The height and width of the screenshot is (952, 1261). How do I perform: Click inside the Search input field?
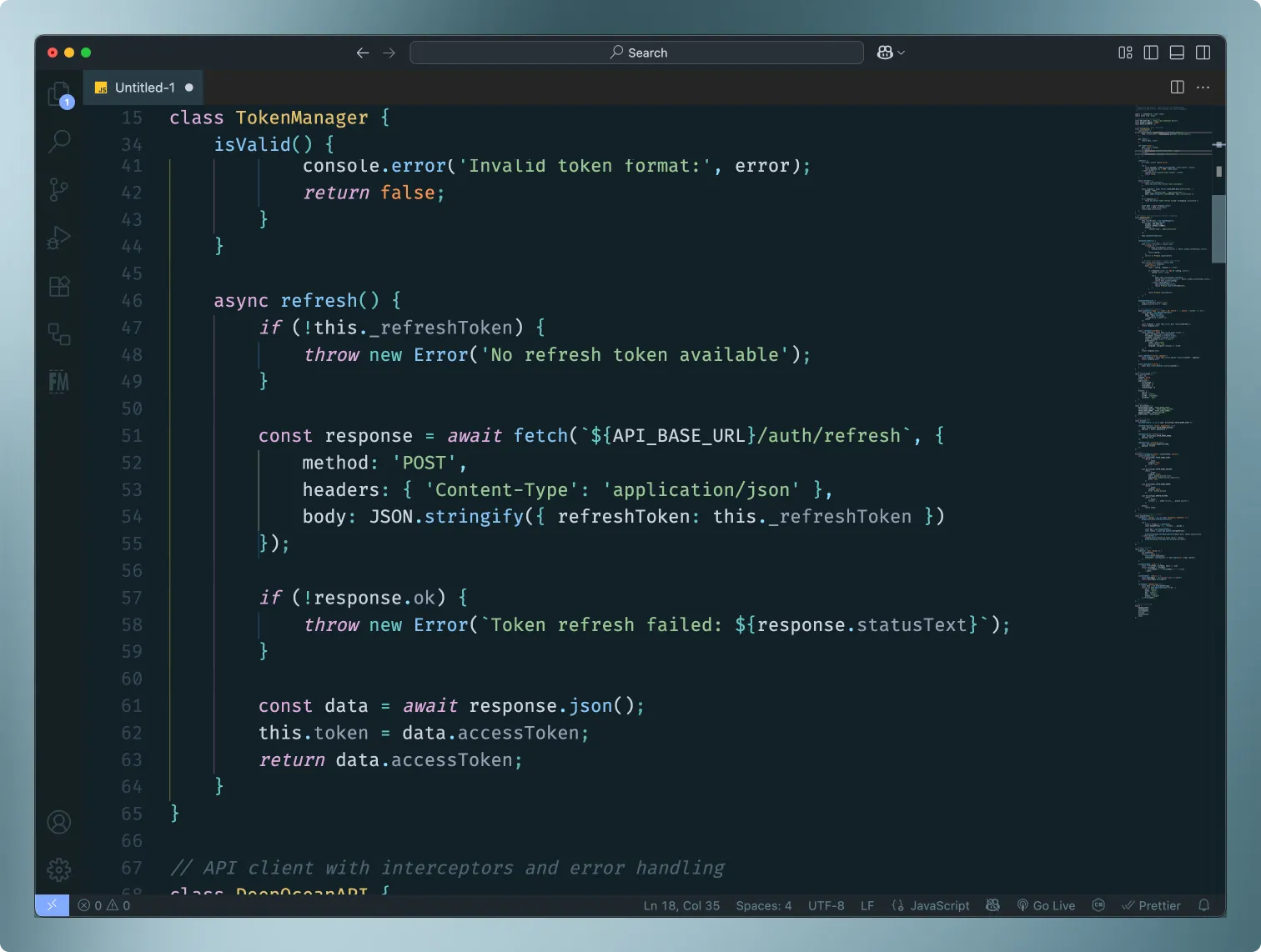point(636,52)
